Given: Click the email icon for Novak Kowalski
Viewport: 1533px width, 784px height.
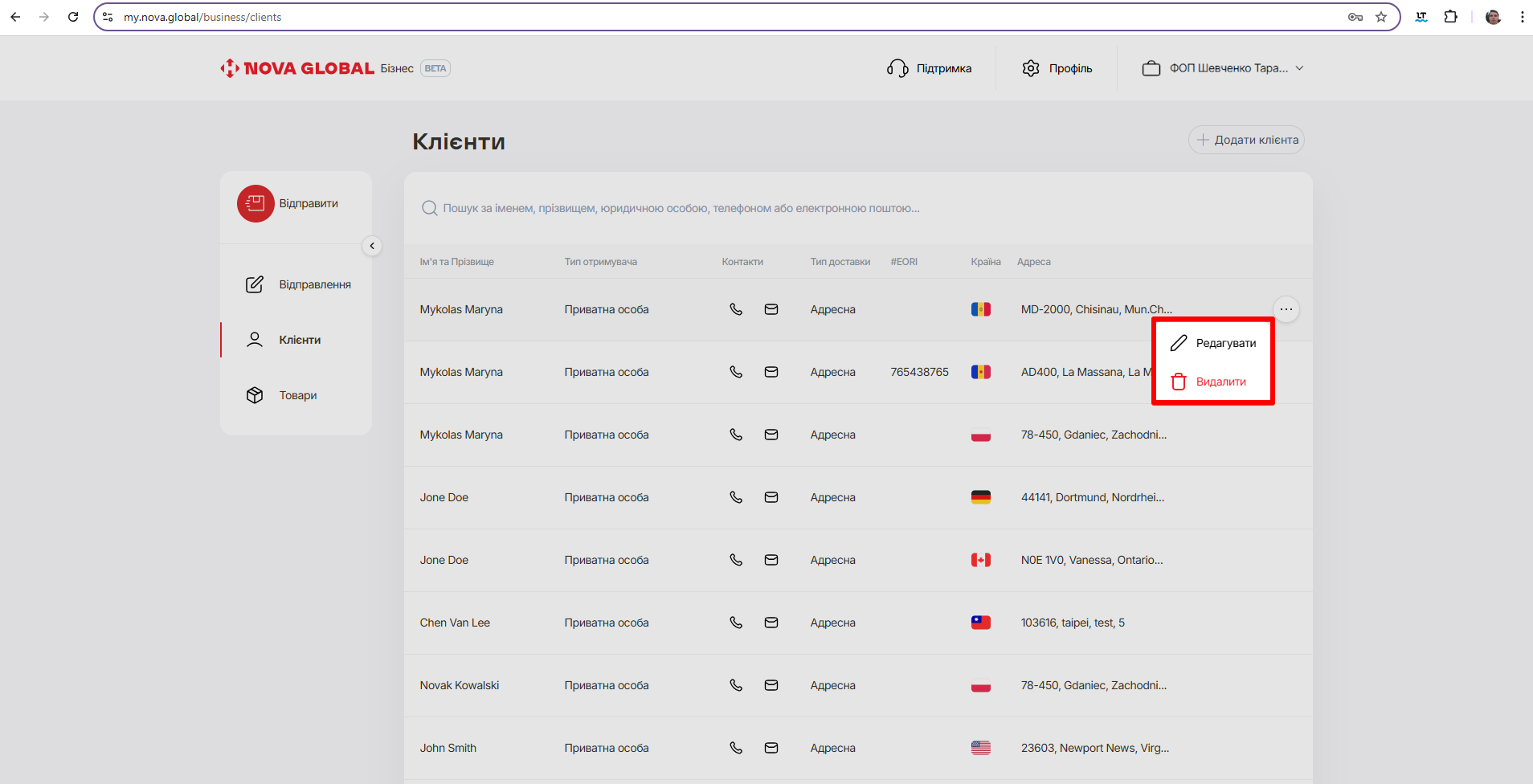Looking at the screenshot, I should pyautogui.click(x=771, y=685).
